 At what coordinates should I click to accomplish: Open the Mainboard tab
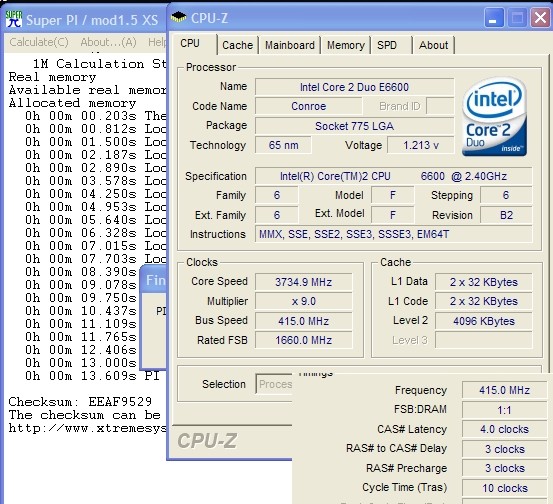tap(290, 45)
